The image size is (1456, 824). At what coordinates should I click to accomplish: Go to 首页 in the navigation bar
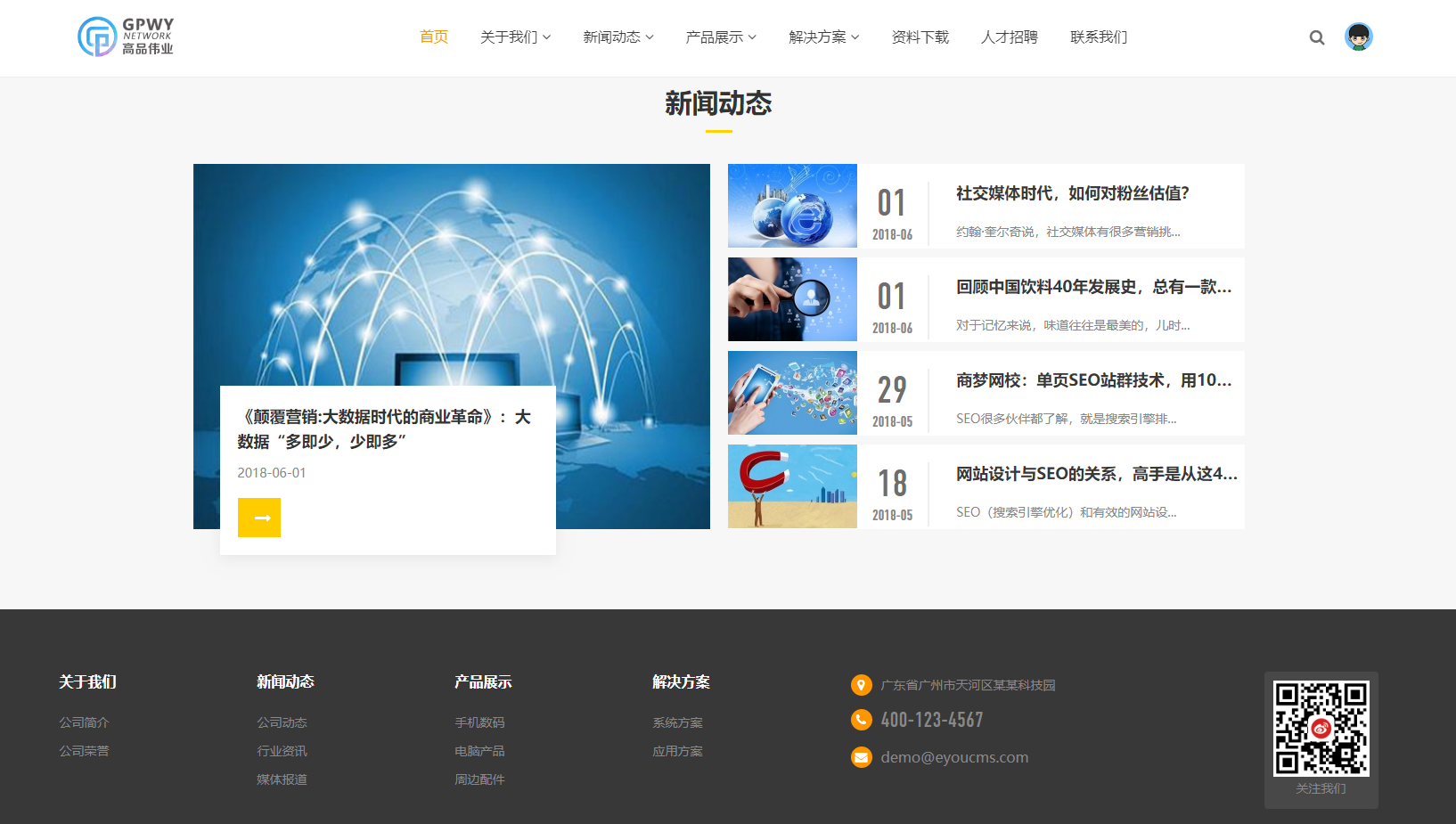tap(434, 37)
